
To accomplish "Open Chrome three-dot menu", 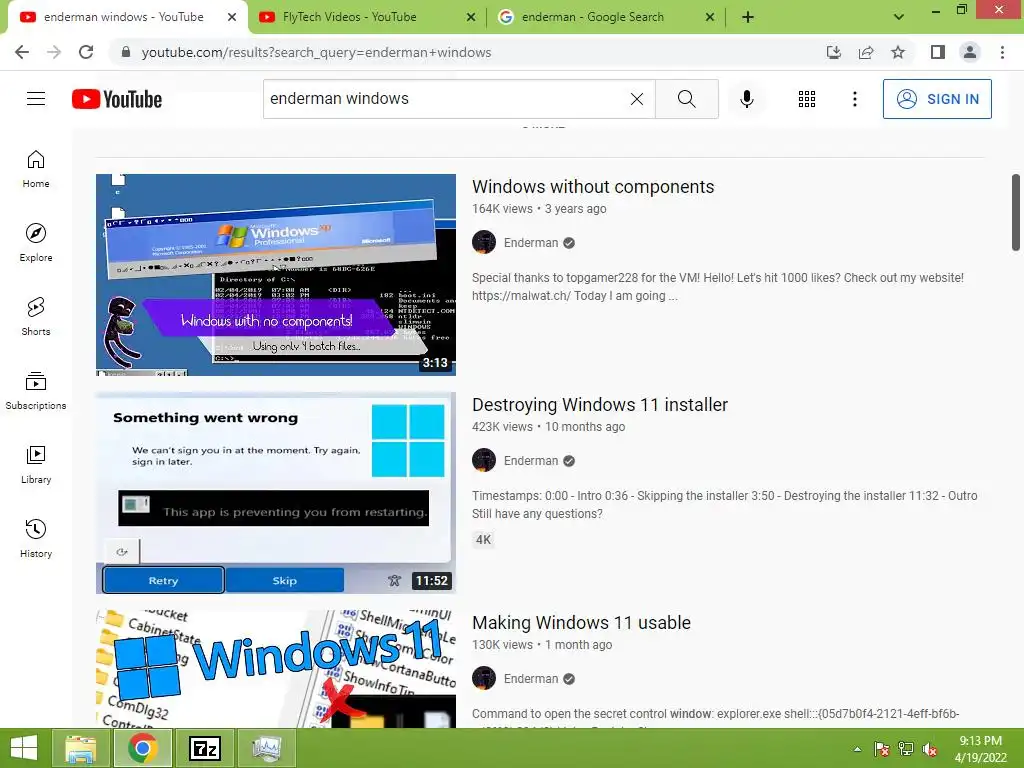I will [x=1002, y=52].
